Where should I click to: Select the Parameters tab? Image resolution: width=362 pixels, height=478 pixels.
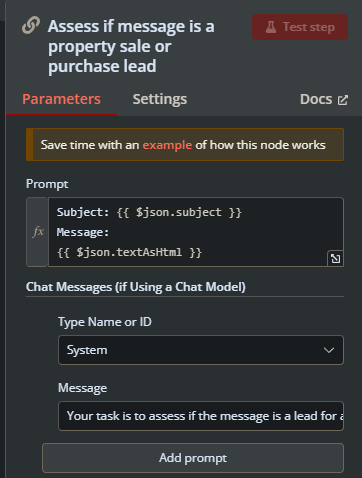pos(61,99)
